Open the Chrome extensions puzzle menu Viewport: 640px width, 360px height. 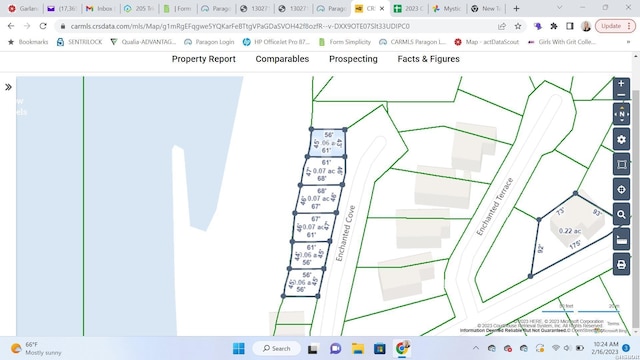point(554,26)
